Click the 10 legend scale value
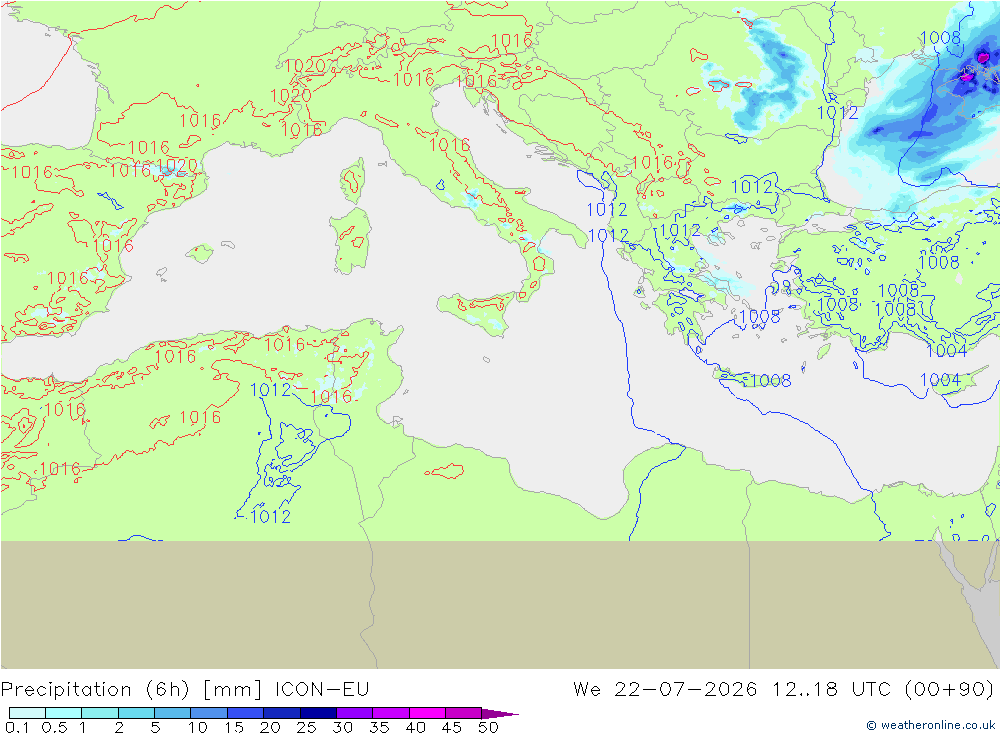The width and height of the screenshot is (1000, 733). 198,727
